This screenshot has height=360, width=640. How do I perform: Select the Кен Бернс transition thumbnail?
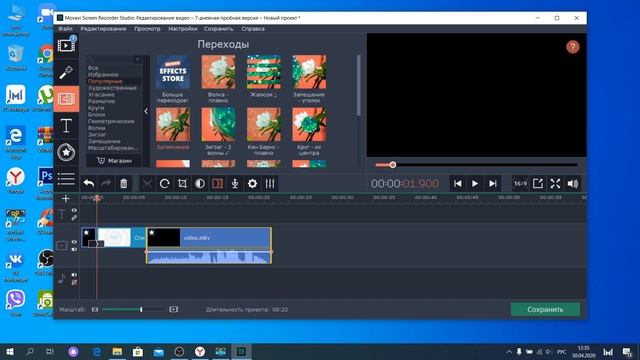click(x=264, y=124)
